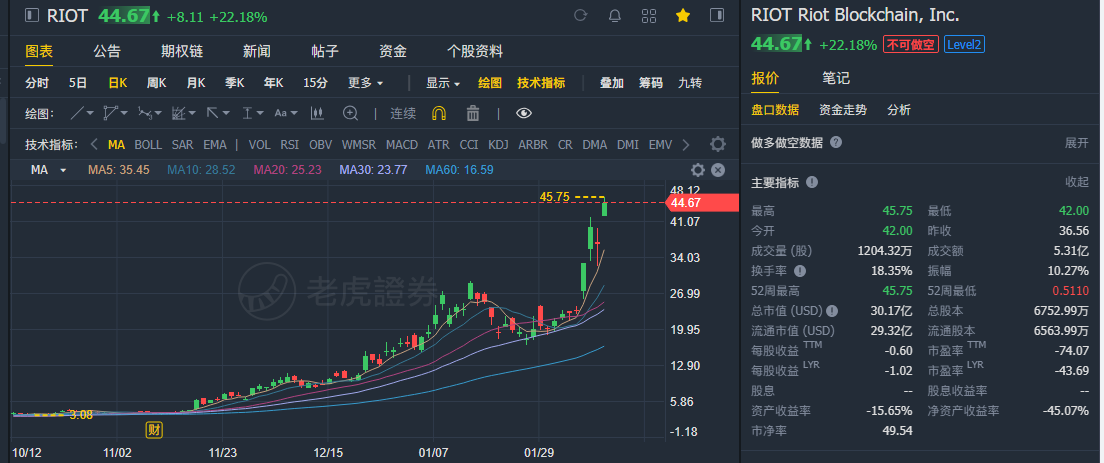Switch to the 帖子 tab
The image size is (1104, 463).
pyautogui.click(x=325, y=51)
